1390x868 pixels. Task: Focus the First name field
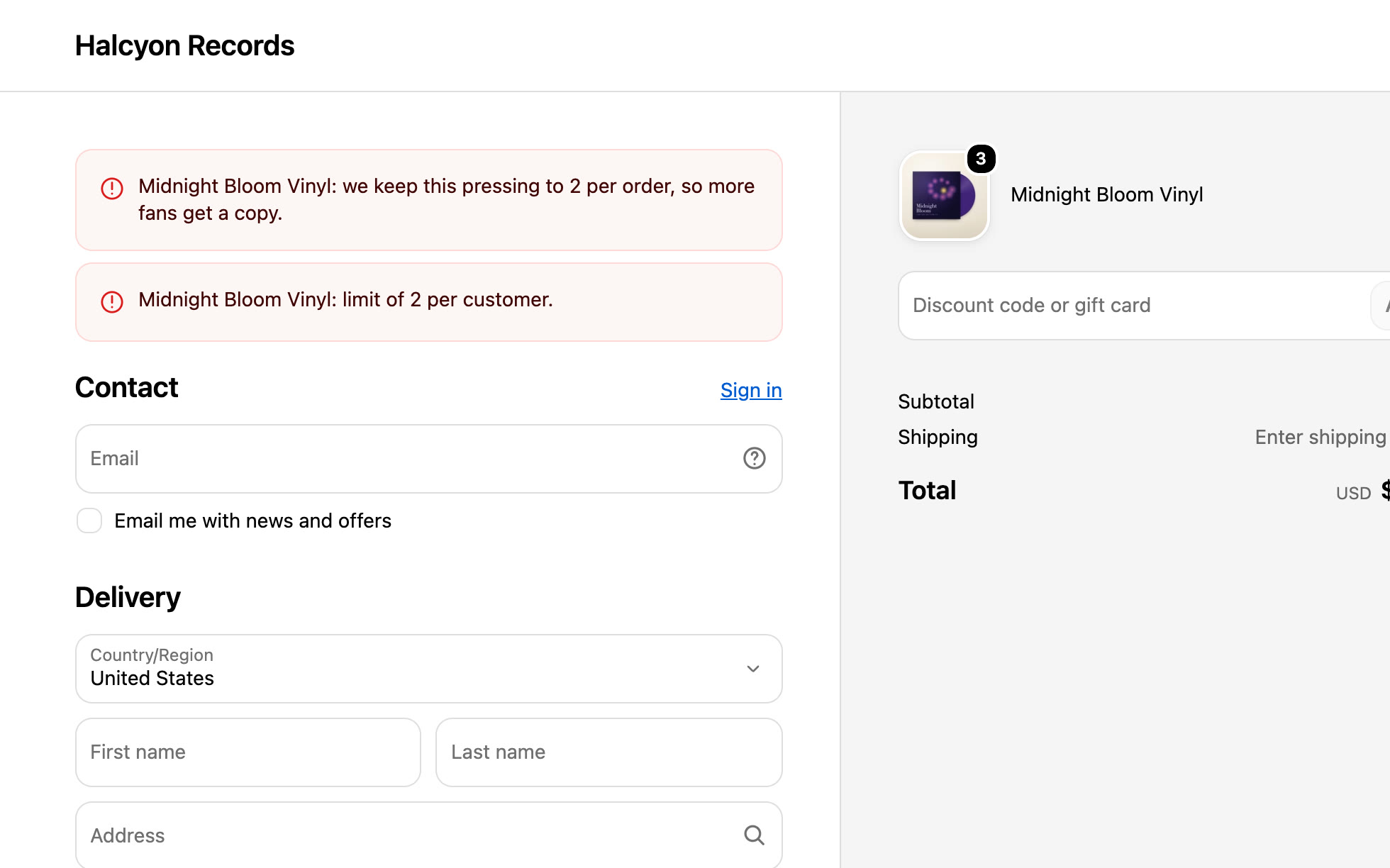(248, 752)
